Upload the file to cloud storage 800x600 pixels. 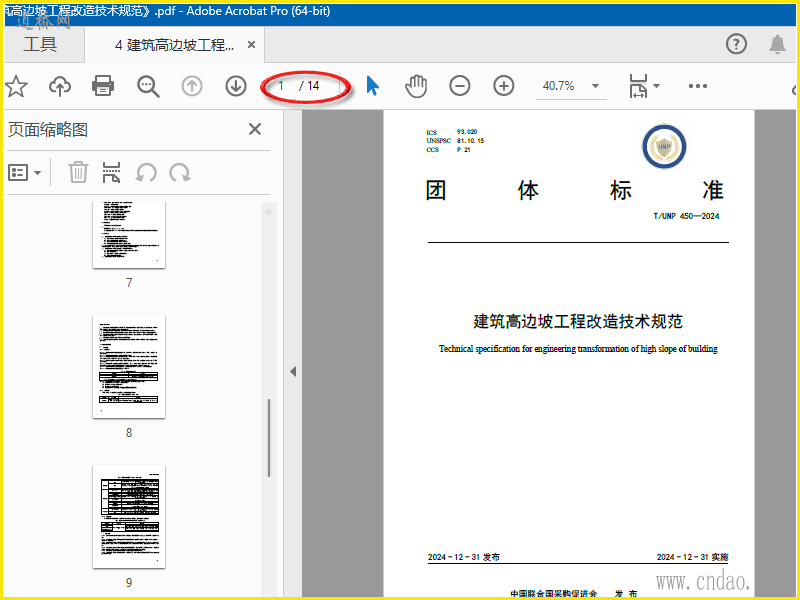pyautogui.click(x=60, y=86)
